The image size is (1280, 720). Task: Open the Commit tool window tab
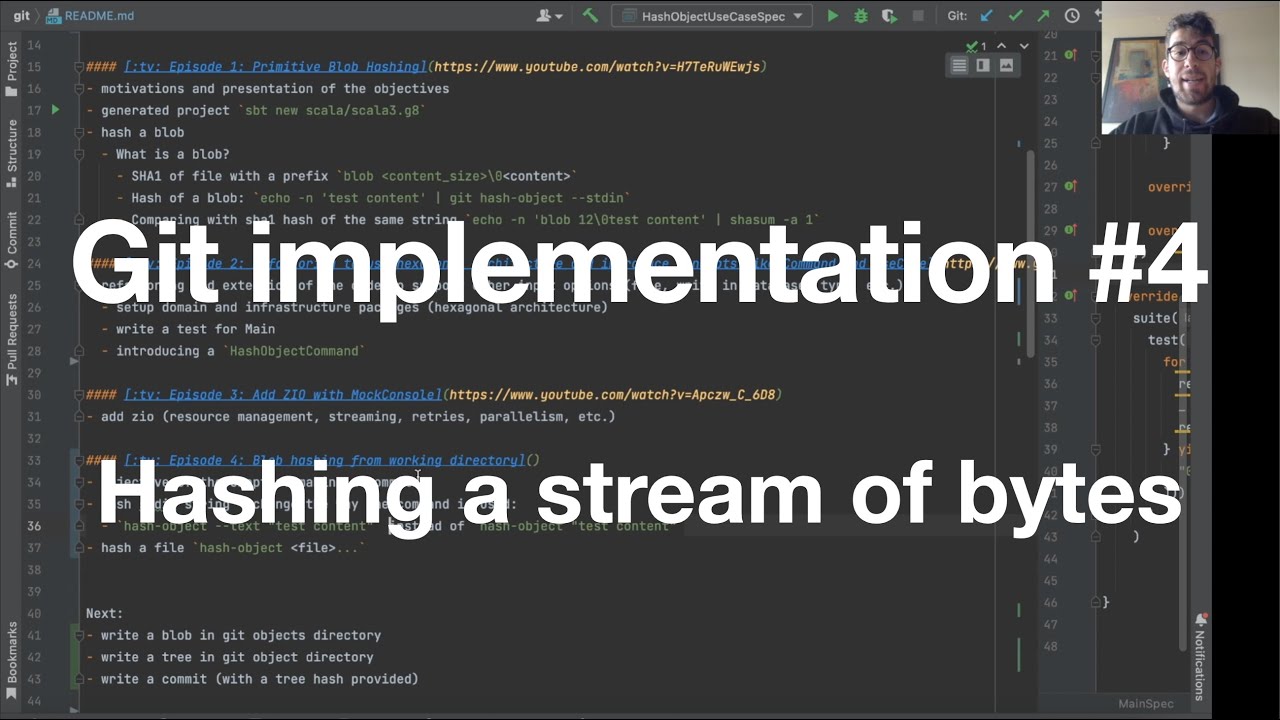11,240
